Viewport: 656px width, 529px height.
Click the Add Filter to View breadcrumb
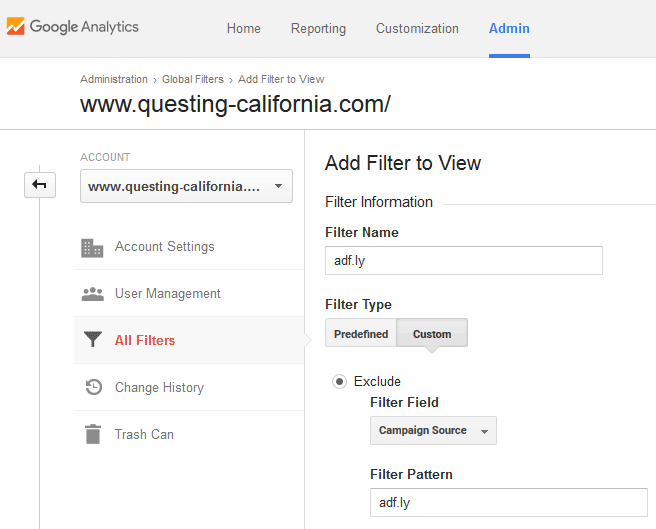point(281,79)
